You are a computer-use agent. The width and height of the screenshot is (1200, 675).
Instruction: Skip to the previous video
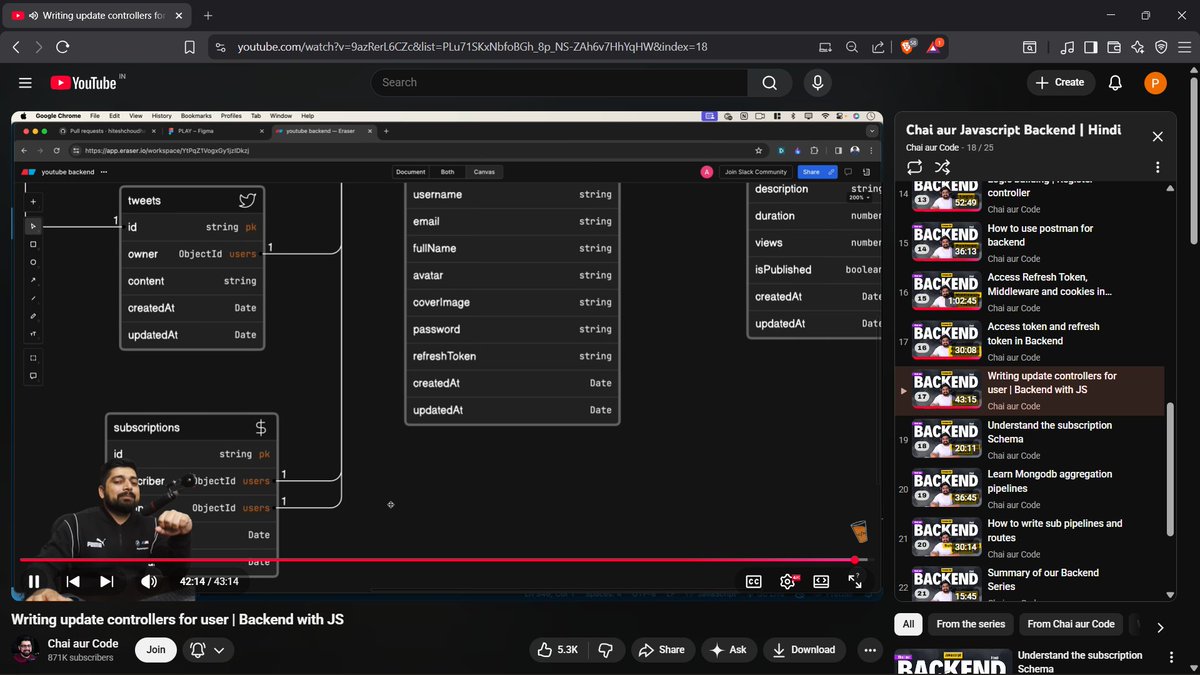tap(73, 581)
